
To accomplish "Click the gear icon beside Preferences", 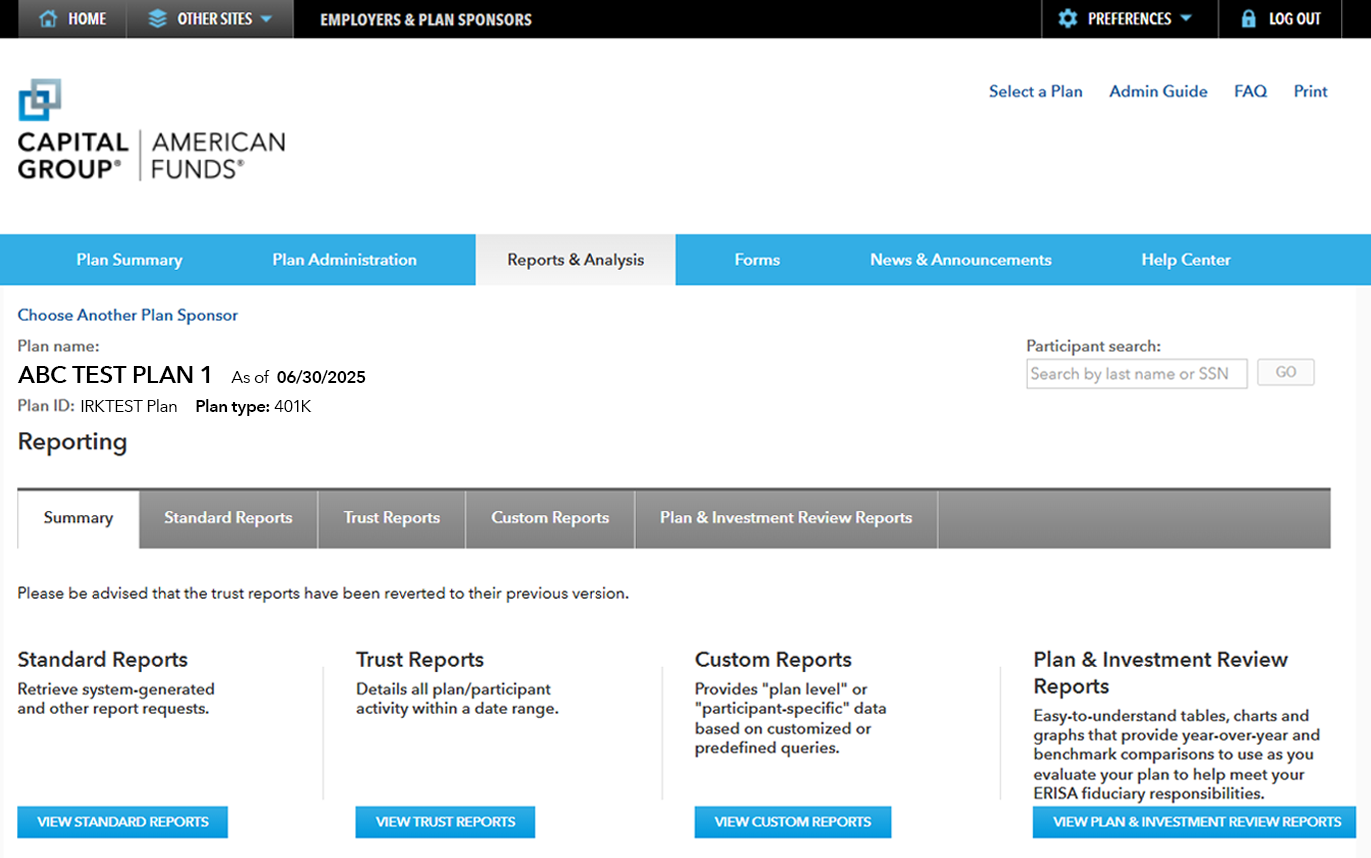I will 1068,18.
